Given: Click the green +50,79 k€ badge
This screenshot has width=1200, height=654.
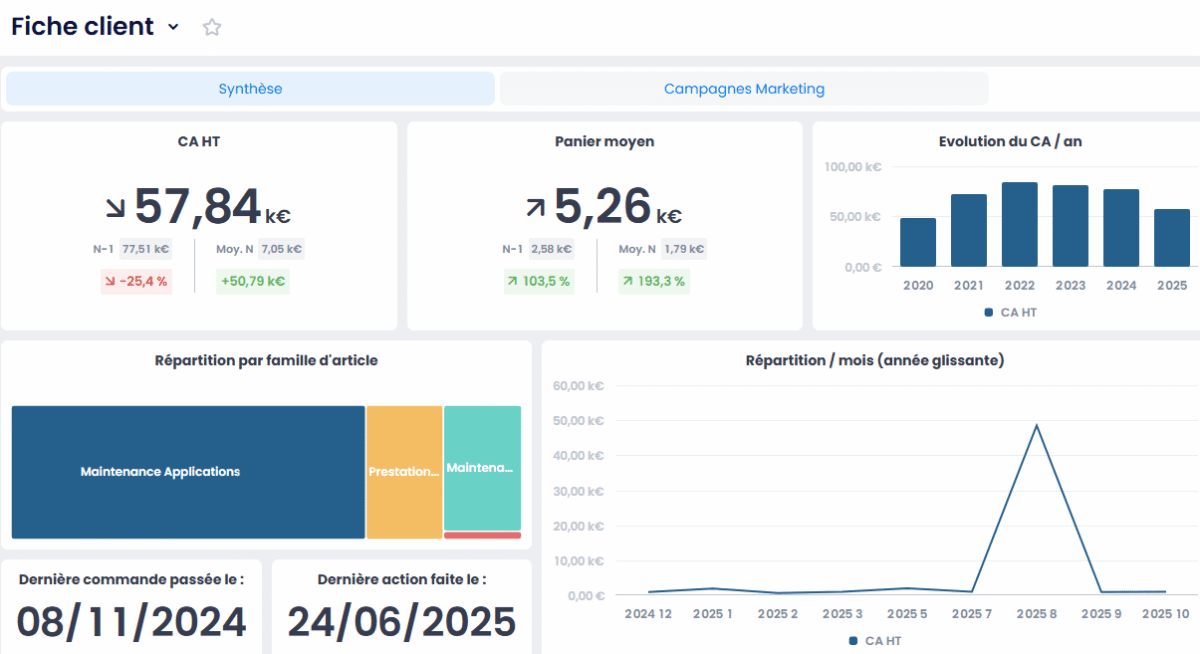Looking at the screenshot, I should pos(252,282).
